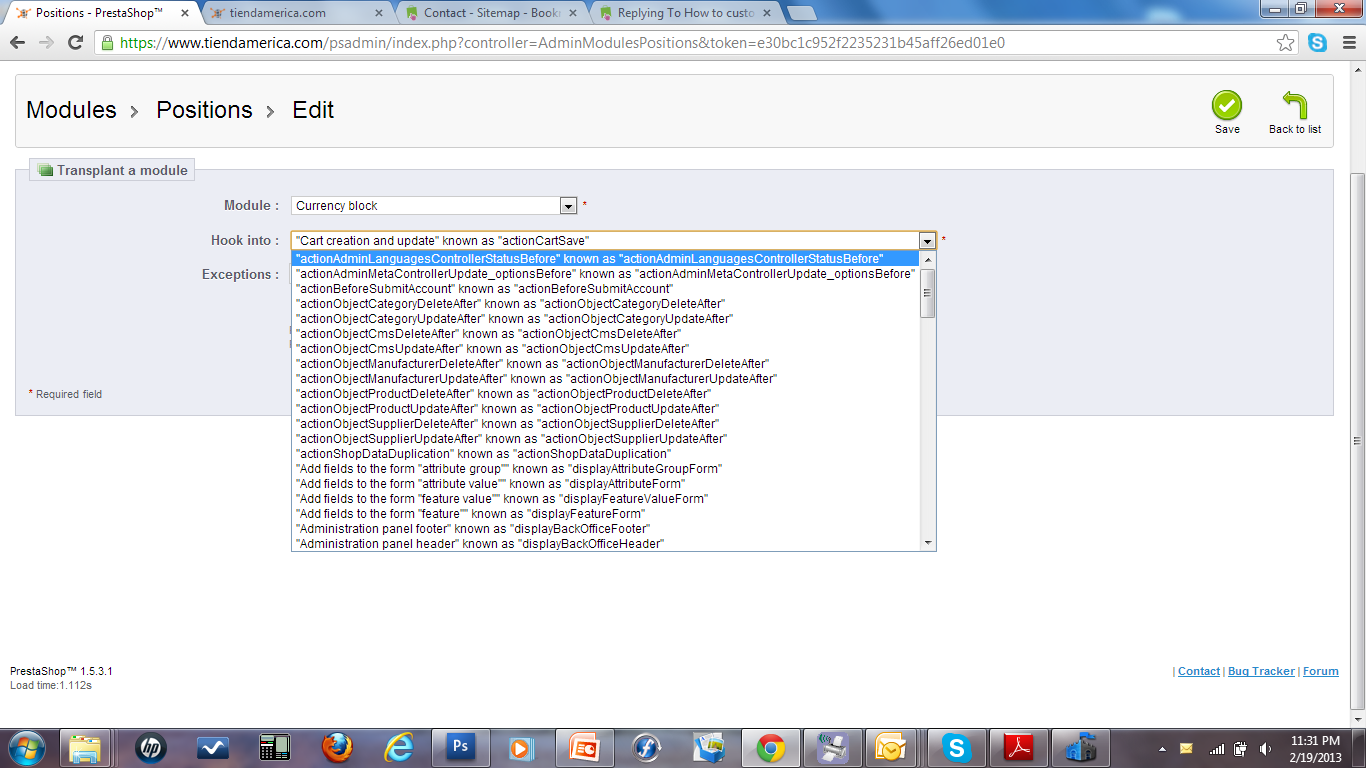Open the Windows Start menu
This screenshot has width=1366, height=768.
point(25,748)
